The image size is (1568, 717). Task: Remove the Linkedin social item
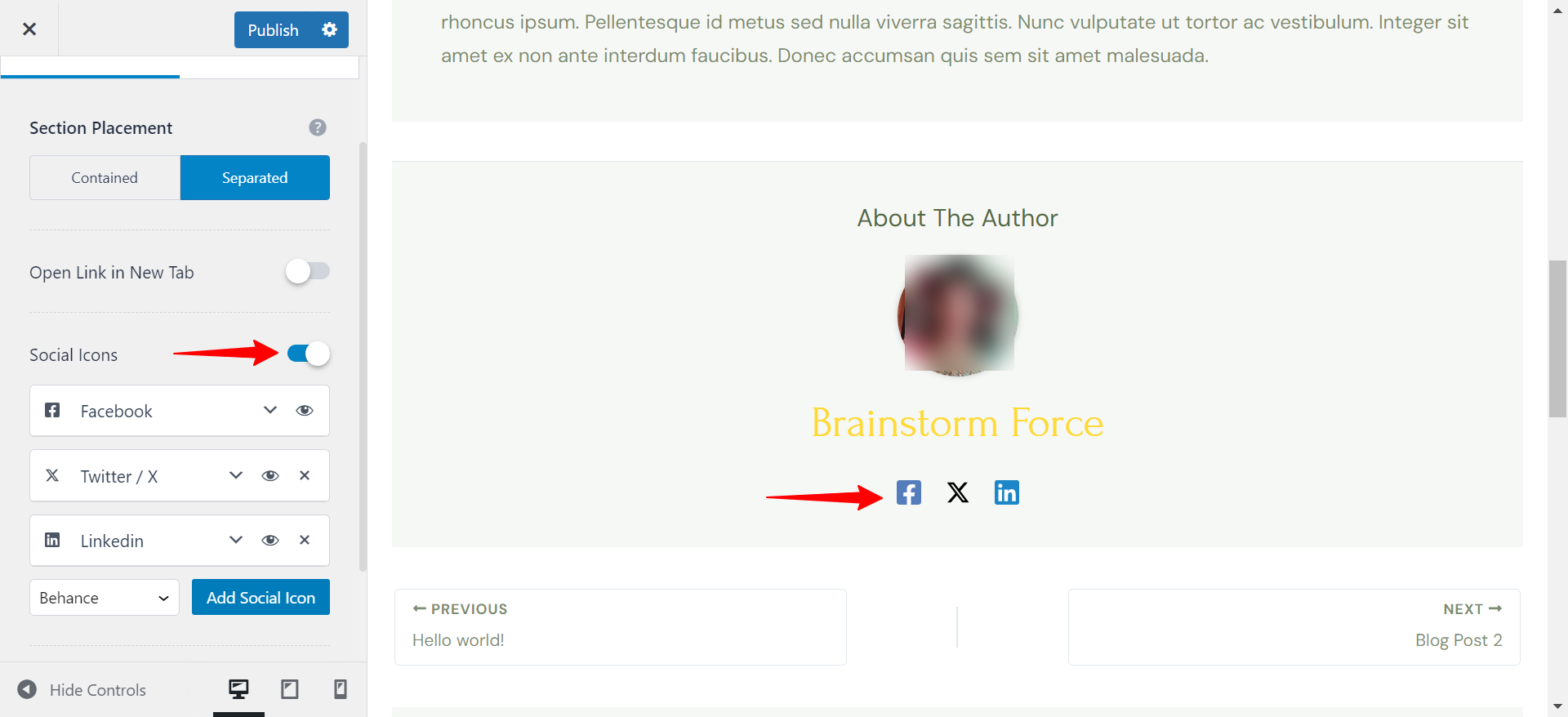pyautogui.click(x=305, y=540)
